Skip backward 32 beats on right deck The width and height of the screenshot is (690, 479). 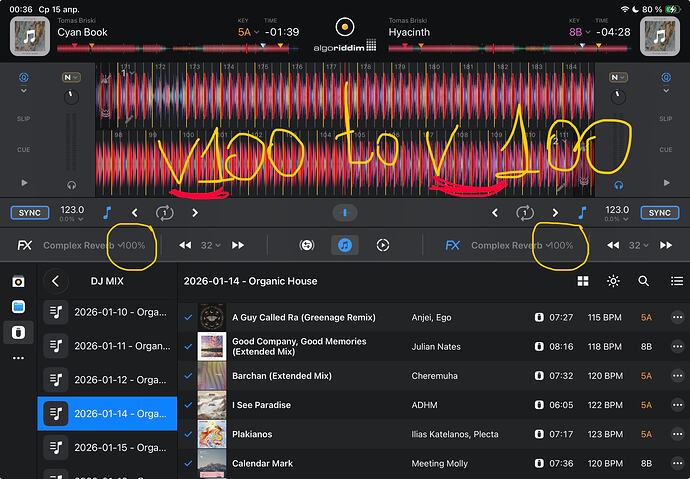613,245
